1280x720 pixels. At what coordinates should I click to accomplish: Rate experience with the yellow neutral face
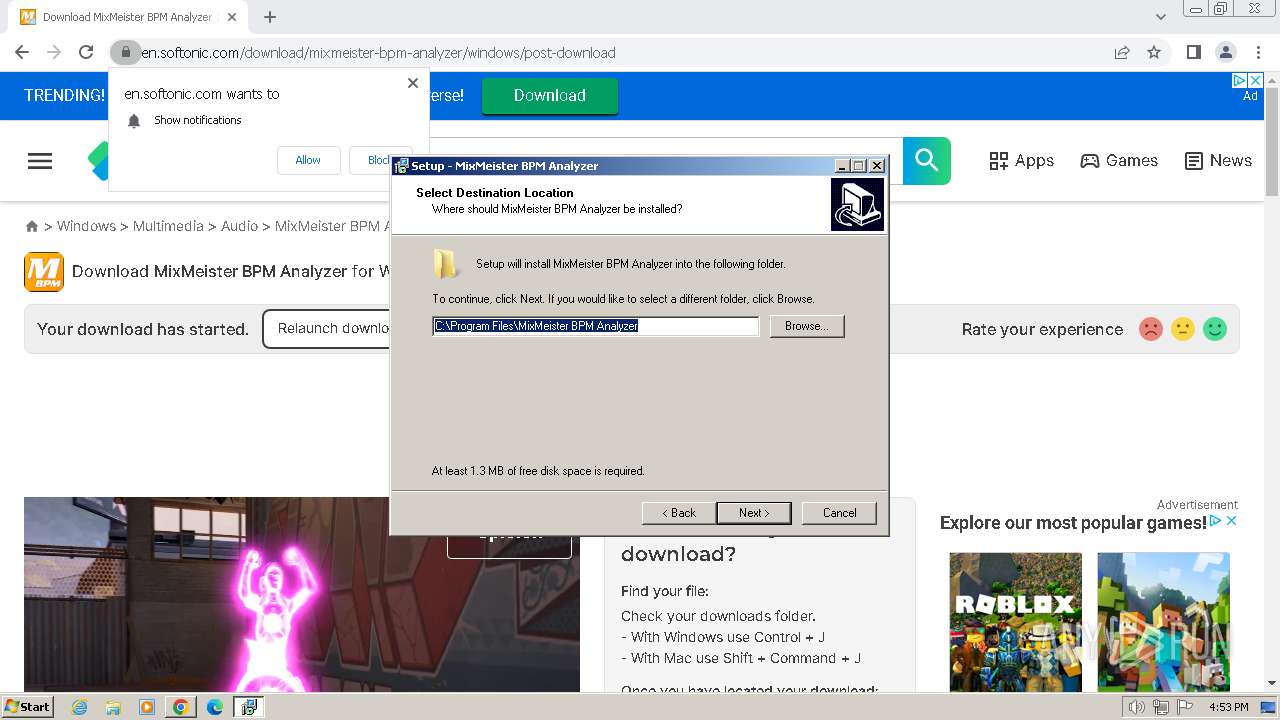1183,329
